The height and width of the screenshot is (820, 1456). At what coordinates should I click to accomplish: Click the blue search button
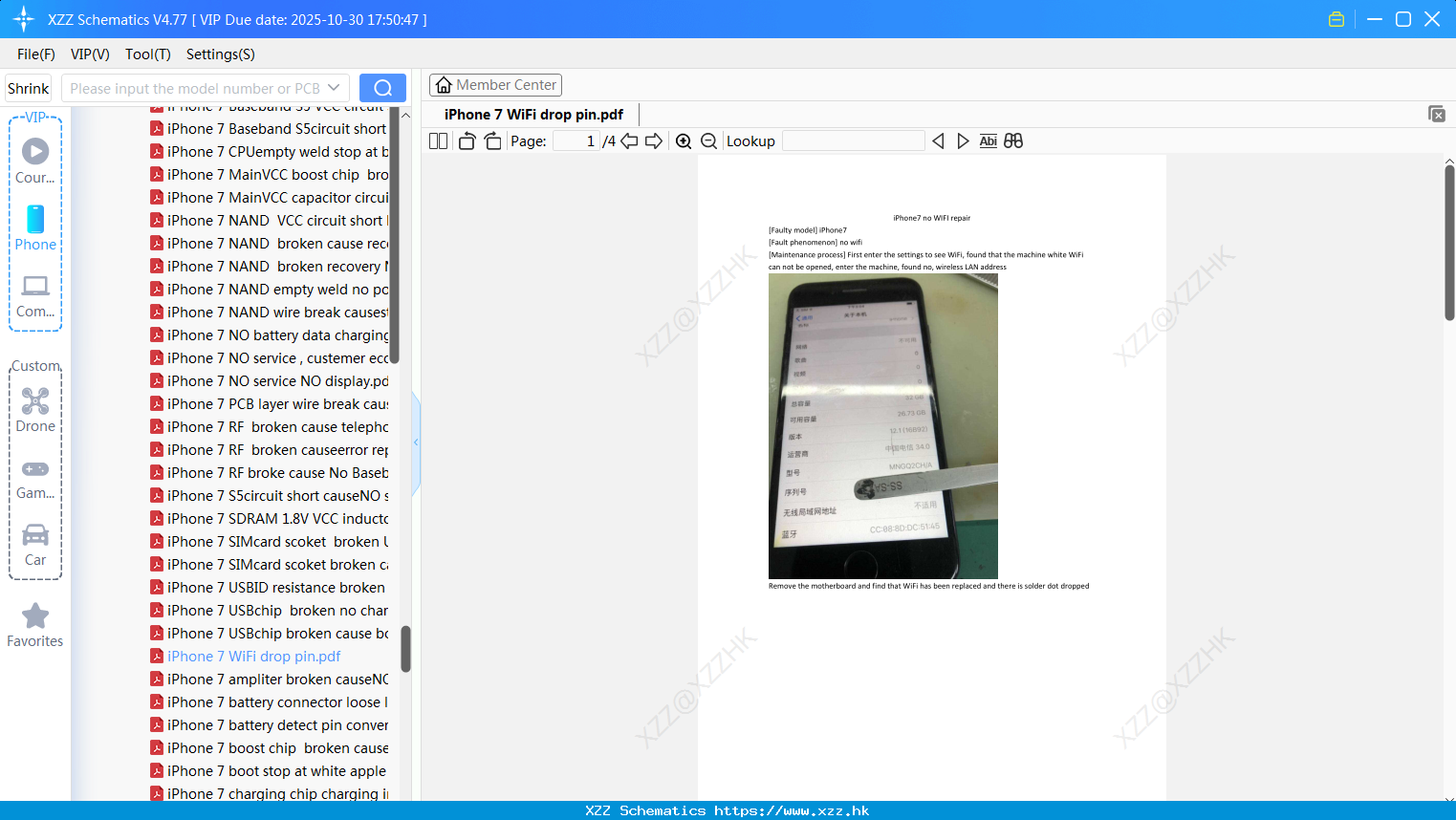(x=382, y=88)
